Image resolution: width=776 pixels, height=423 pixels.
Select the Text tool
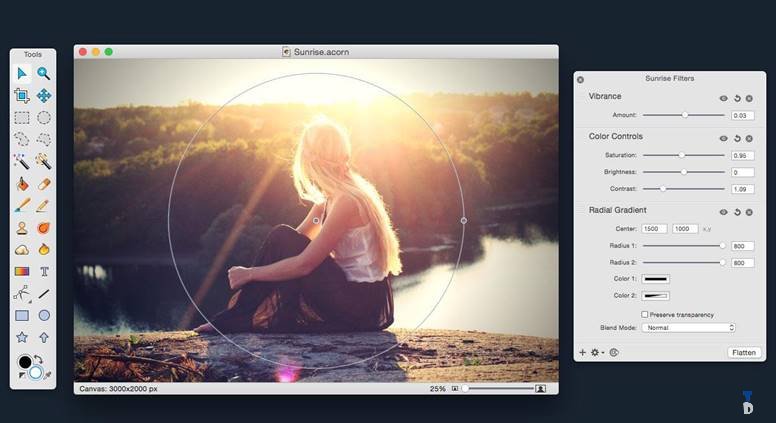(x=44, y=271)
